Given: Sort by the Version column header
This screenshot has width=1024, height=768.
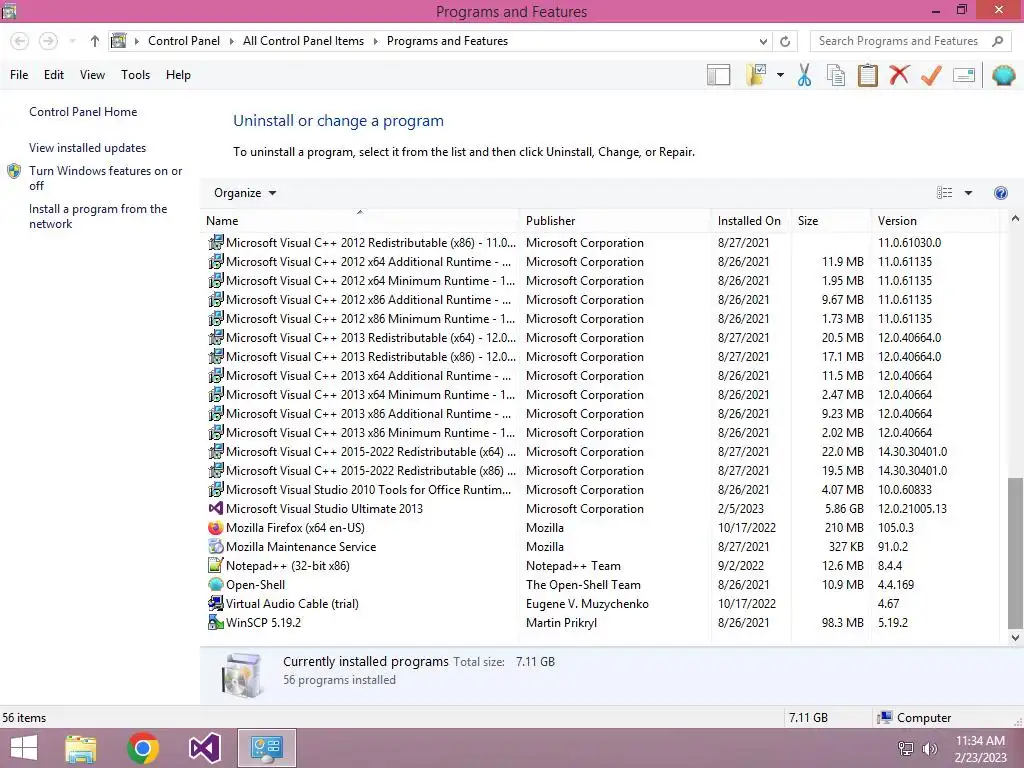Looking at the screenshot, I should [935, 221].
